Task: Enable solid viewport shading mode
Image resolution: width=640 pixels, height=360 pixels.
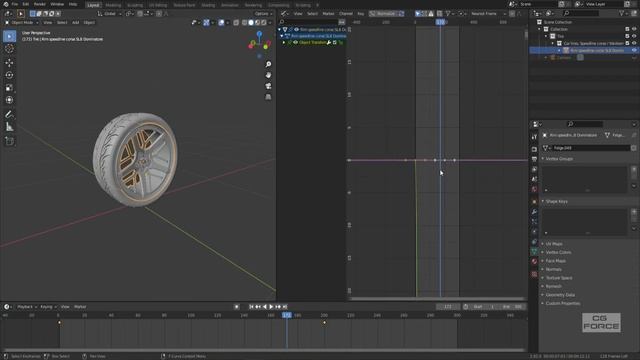Action: 251,22
